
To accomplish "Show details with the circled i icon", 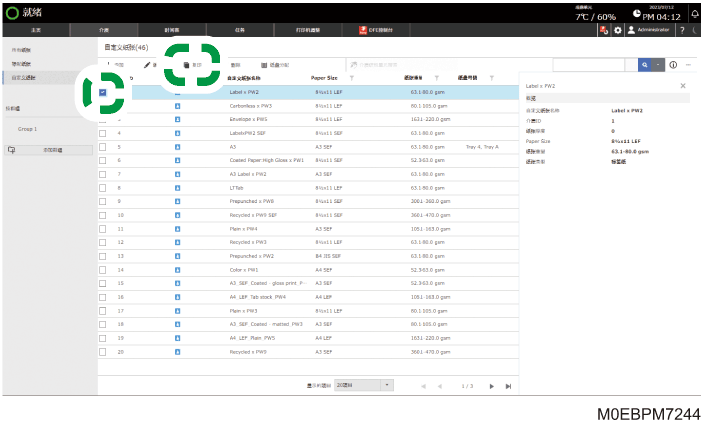I will click(x=673, y=65).
